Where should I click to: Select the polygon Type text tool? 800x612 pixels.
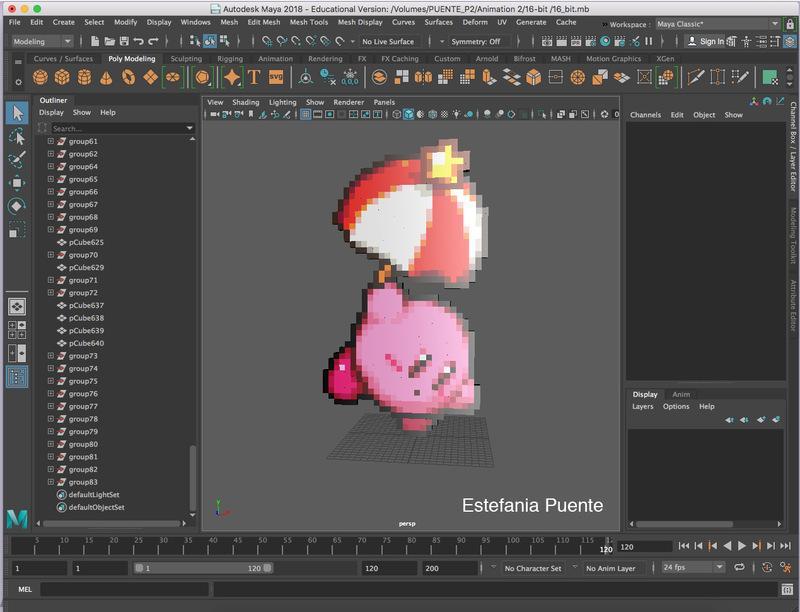254,77
